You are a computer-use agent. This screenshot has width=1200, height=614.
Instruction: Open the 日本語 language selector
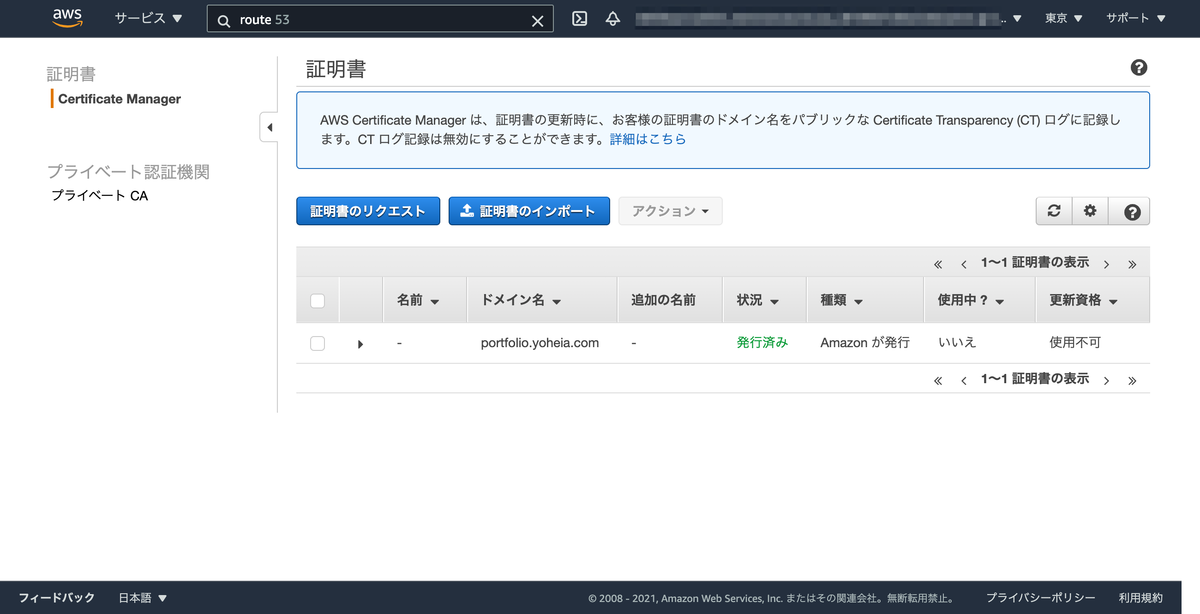click(x=142, y=598)
